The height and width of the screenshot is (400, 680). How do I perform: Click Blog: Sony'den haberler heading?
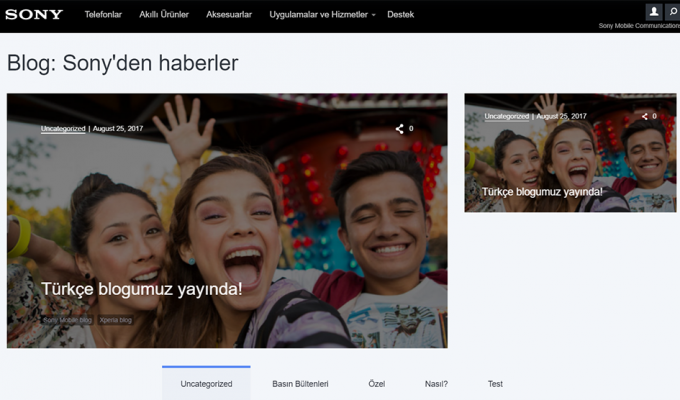coord(123,63)
